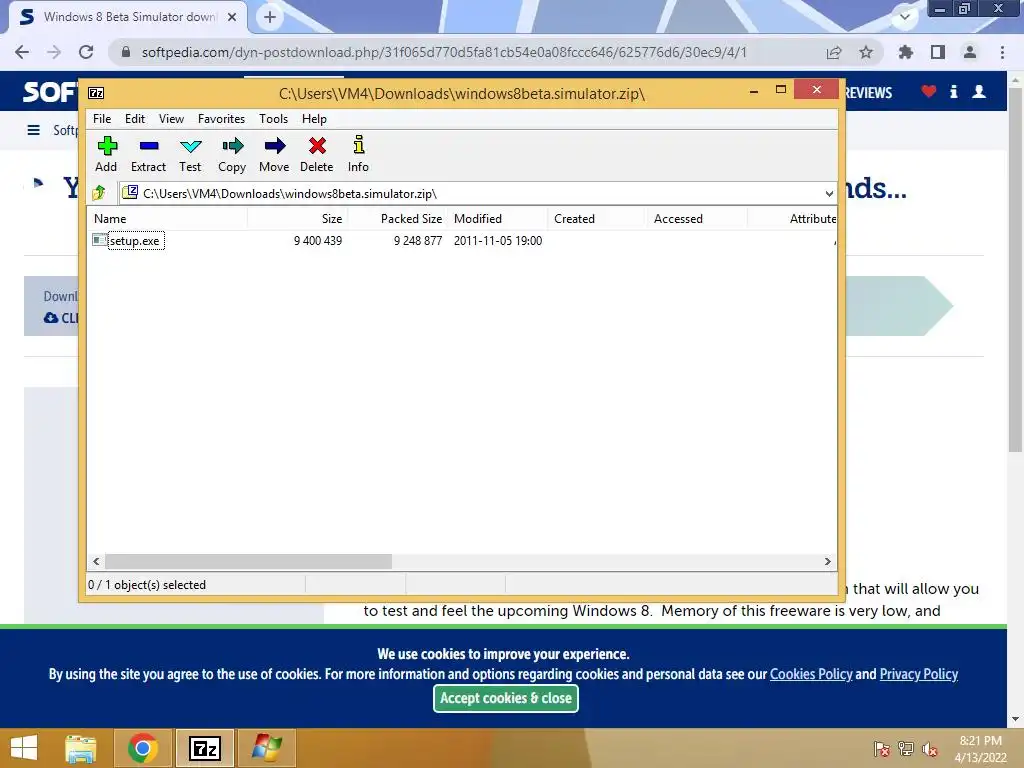The image size is (1024, 768).
Task: Open the View menu
Action: pos(171,119)
